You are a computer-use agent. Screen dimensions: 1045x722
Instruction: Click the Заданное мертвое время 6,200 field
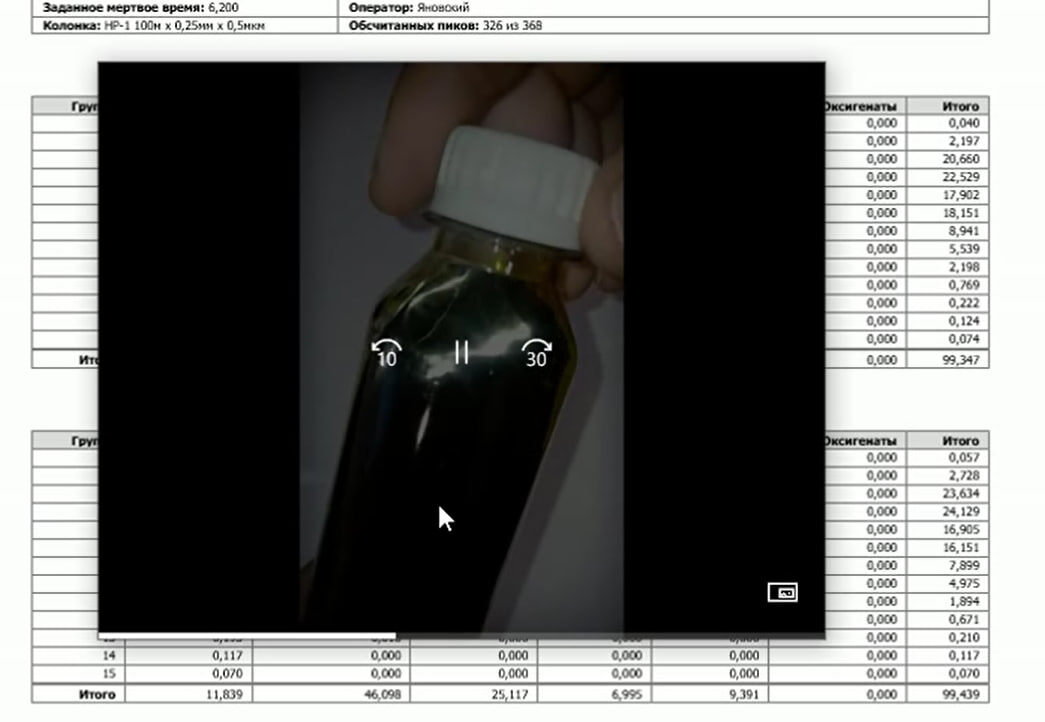pyautogui.click(x=185, y=8)
